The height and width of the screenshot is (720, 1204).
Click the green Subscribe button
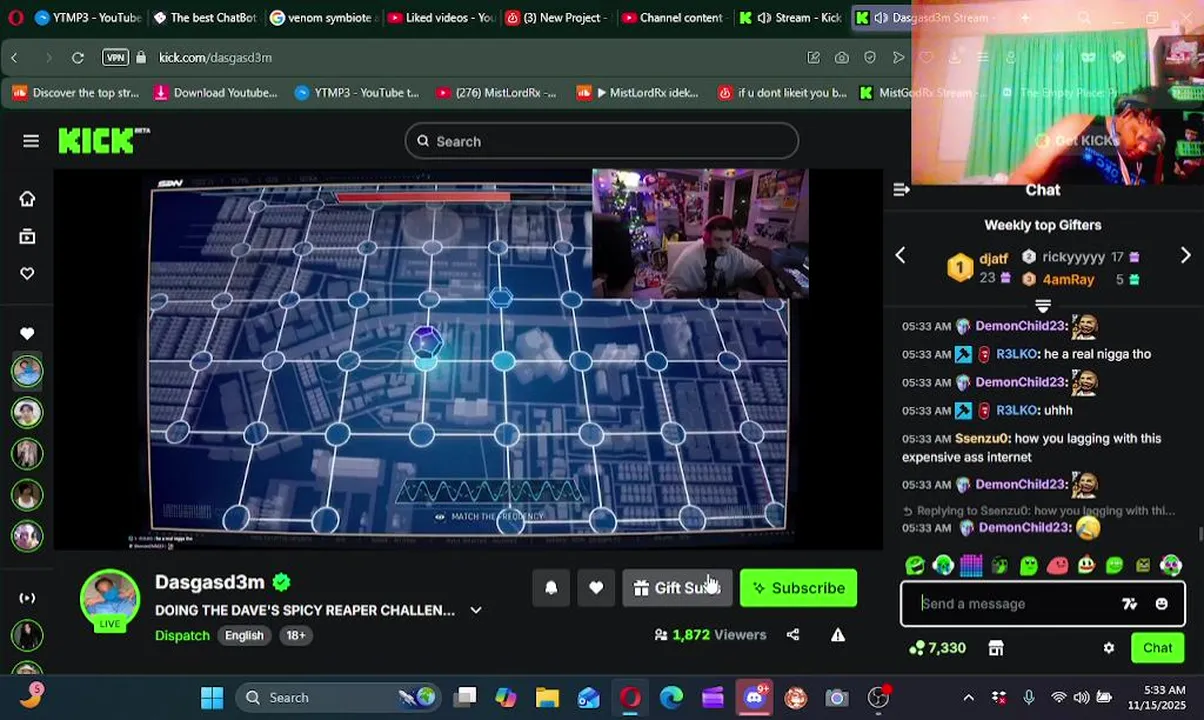(x=798, y=588)
